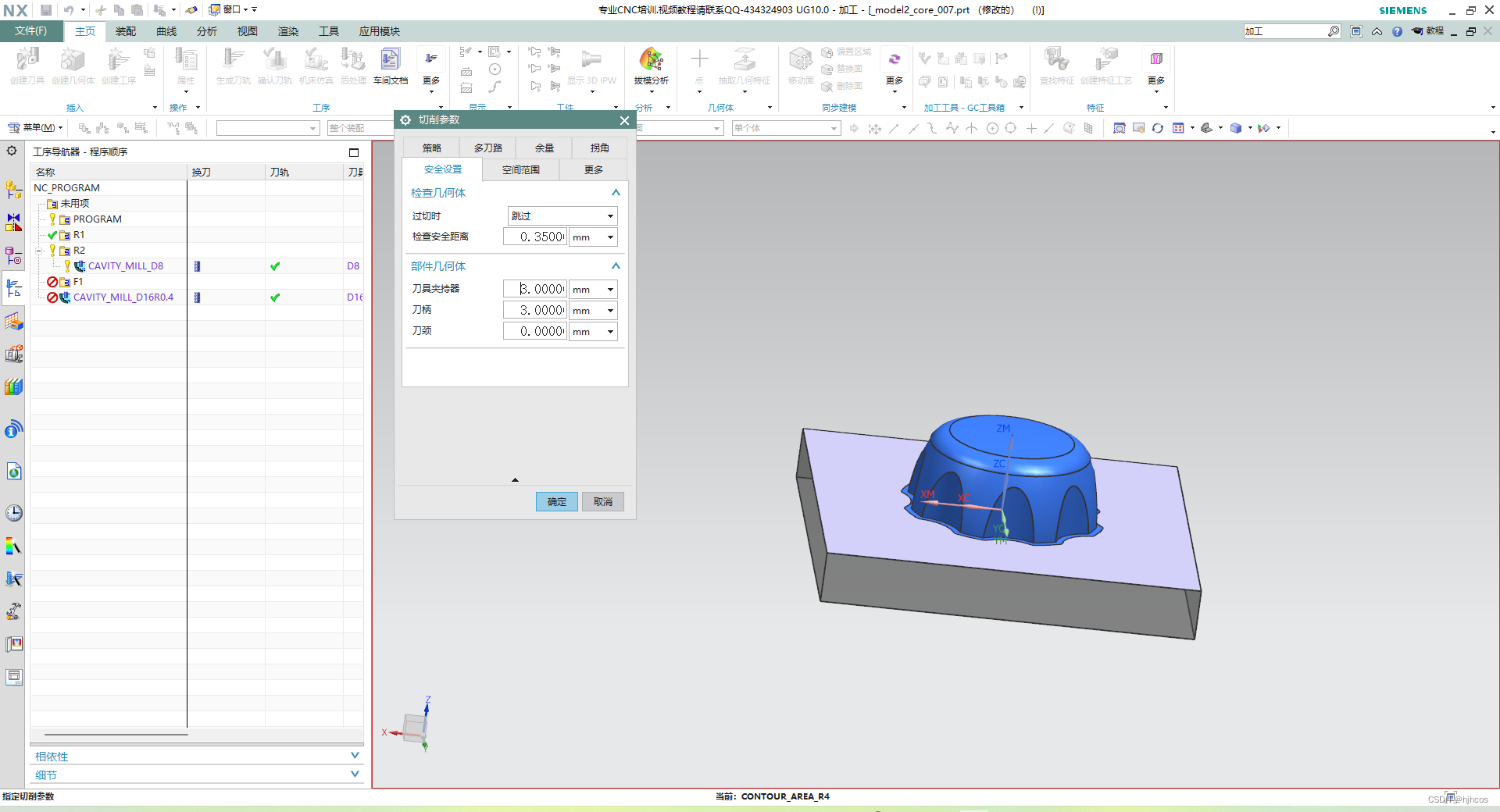Image resolution: width=1500 pixels, height=812 pixels.
Task: Click the blue help question mark icon
Action: click(1397, 31)
